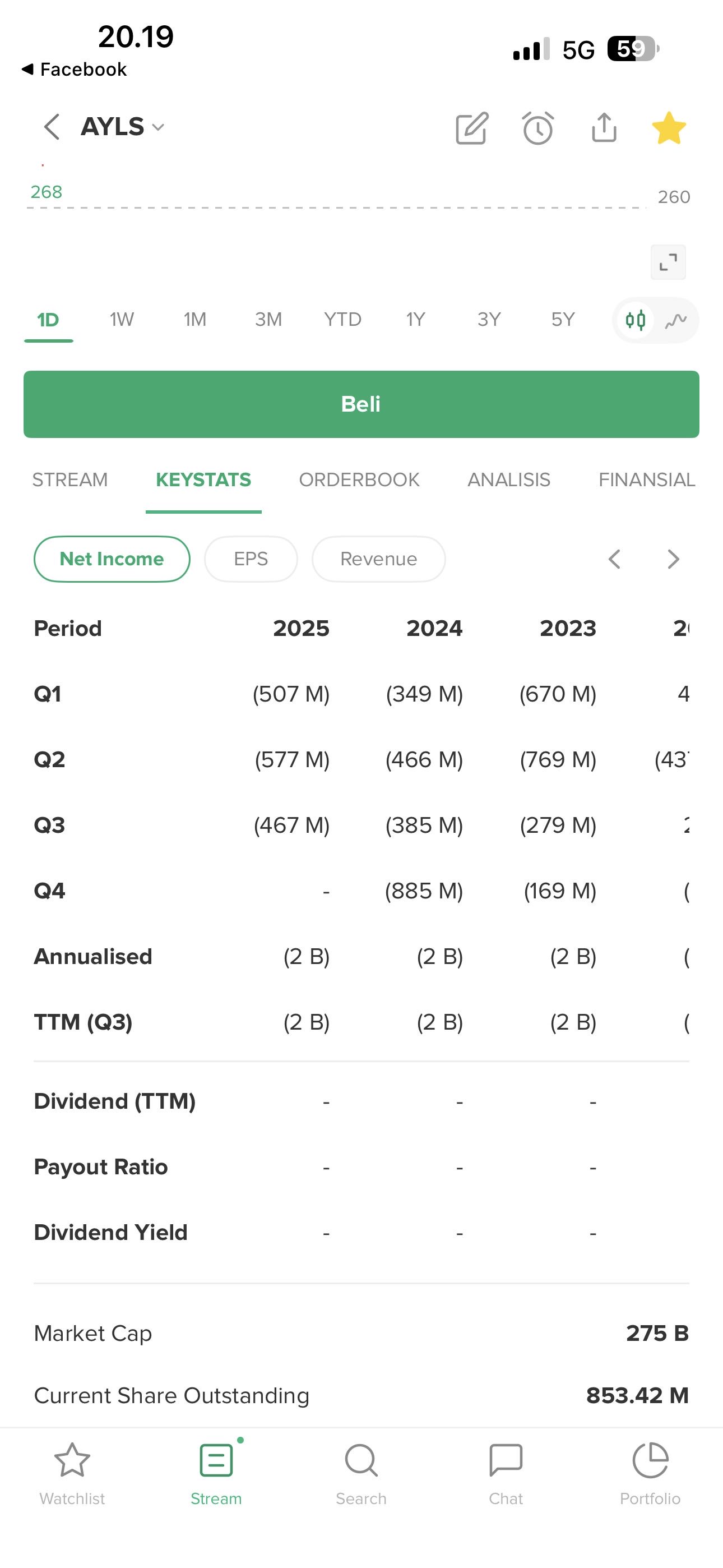This screenshot has height=1568, width=723.
Task: Tap the share icon
Action: [x=604, y=128]
